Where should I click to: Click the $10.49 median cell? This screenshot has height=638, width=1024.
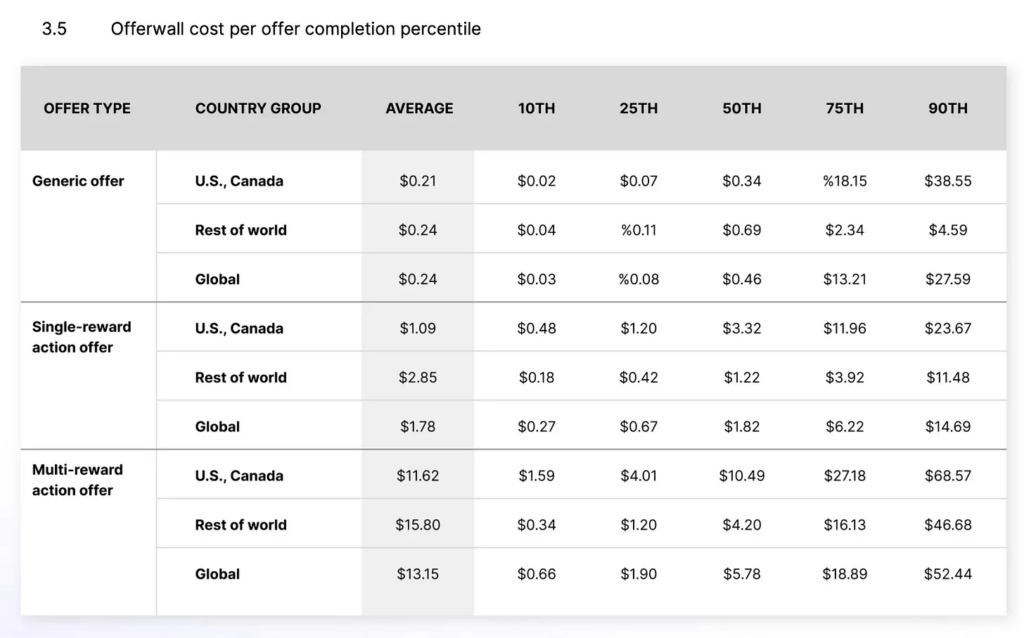pyautogui.click(x=742, y=476)
